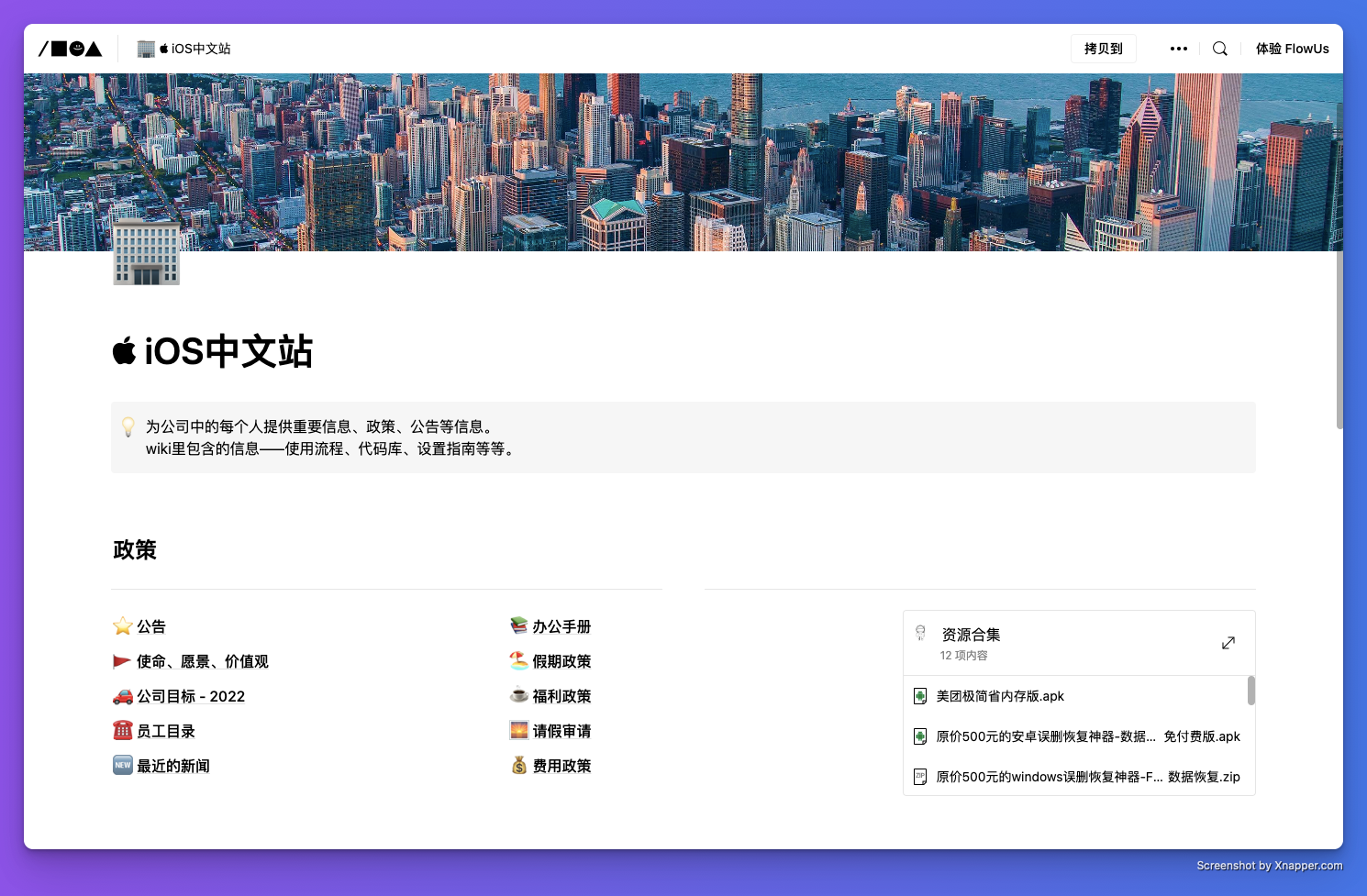Viewport: 1367px width, 896px height.
Task: Open search via the magnifier icon
Action: pyautogui.click(x=1219, y=49)
